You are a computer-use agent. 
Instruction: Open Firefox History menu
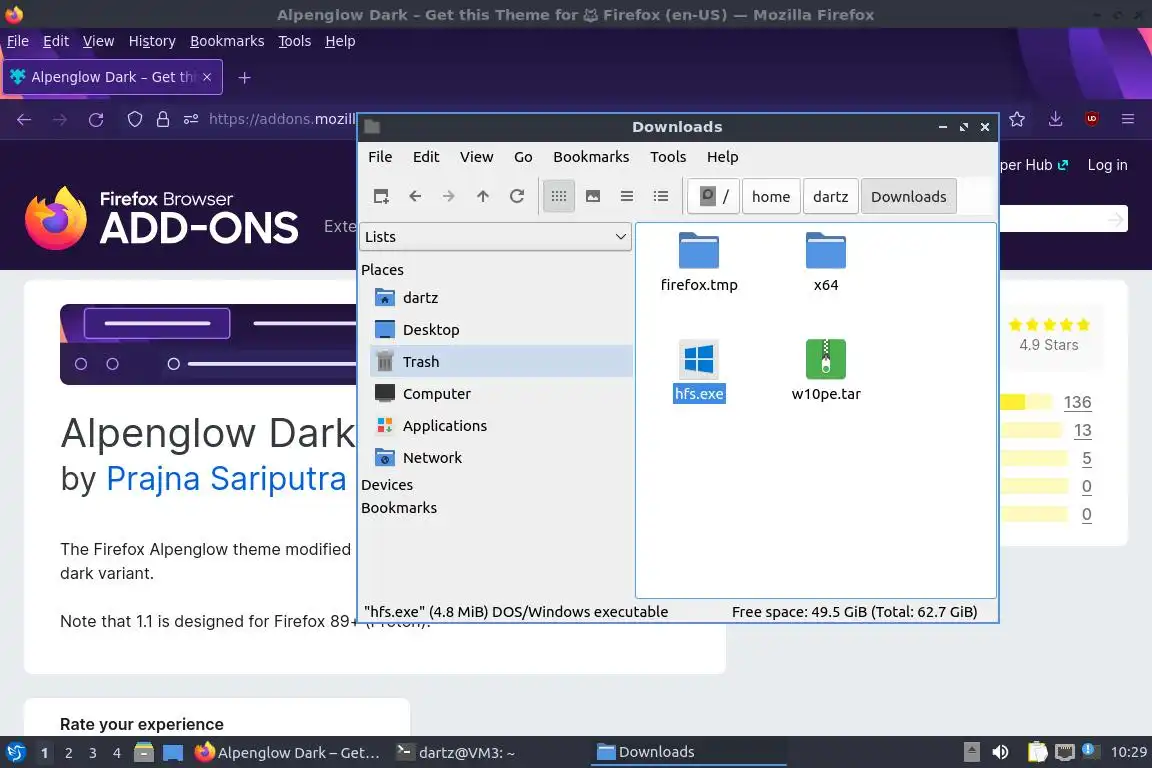pyautogui.click(x=152, y=41)
